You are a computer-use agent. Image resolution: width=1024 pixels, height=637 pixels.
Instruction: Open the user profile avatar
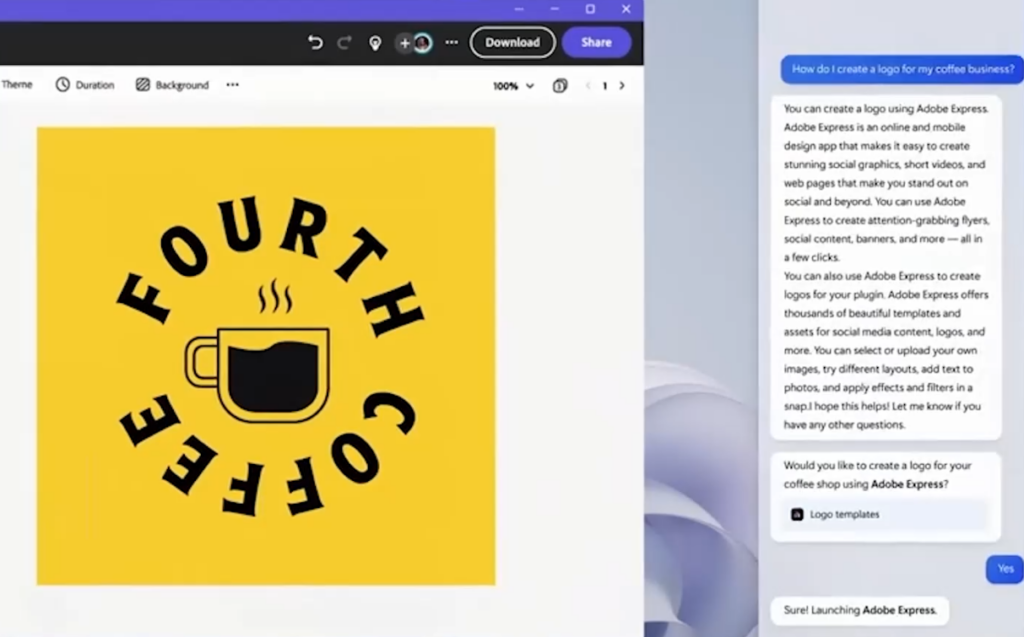[423, 43]
